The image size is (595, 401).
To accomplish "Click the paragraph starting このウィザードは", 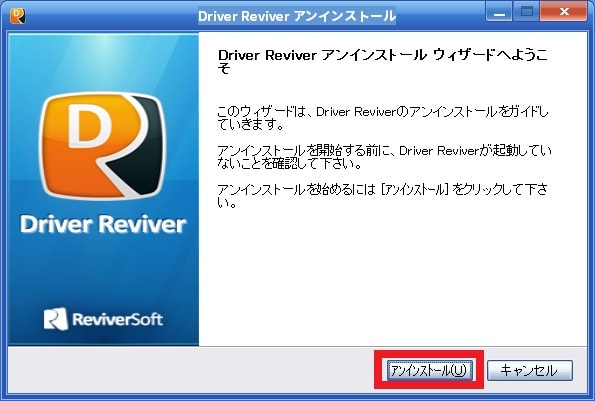I will click(383, 118).
